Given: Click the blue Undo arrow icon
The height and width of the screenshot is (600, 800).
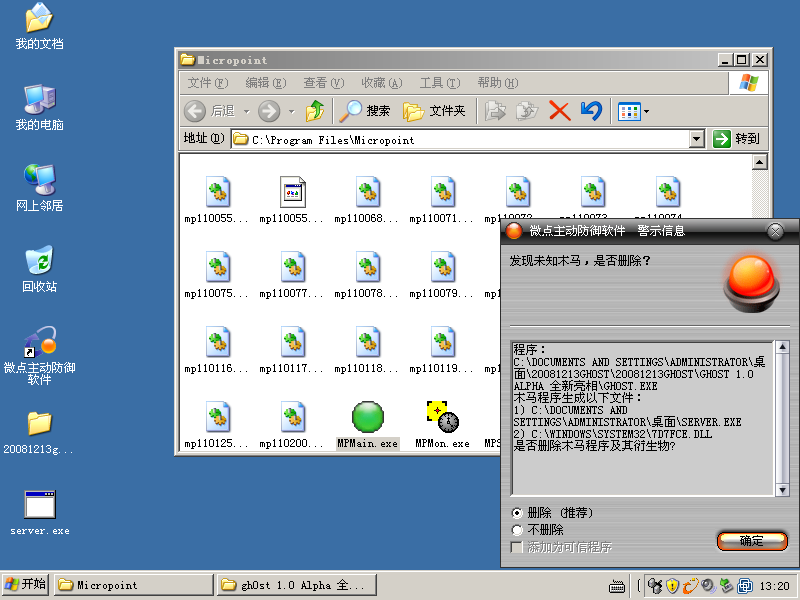Looking at the screenshot, I should [x=591, y=111].
